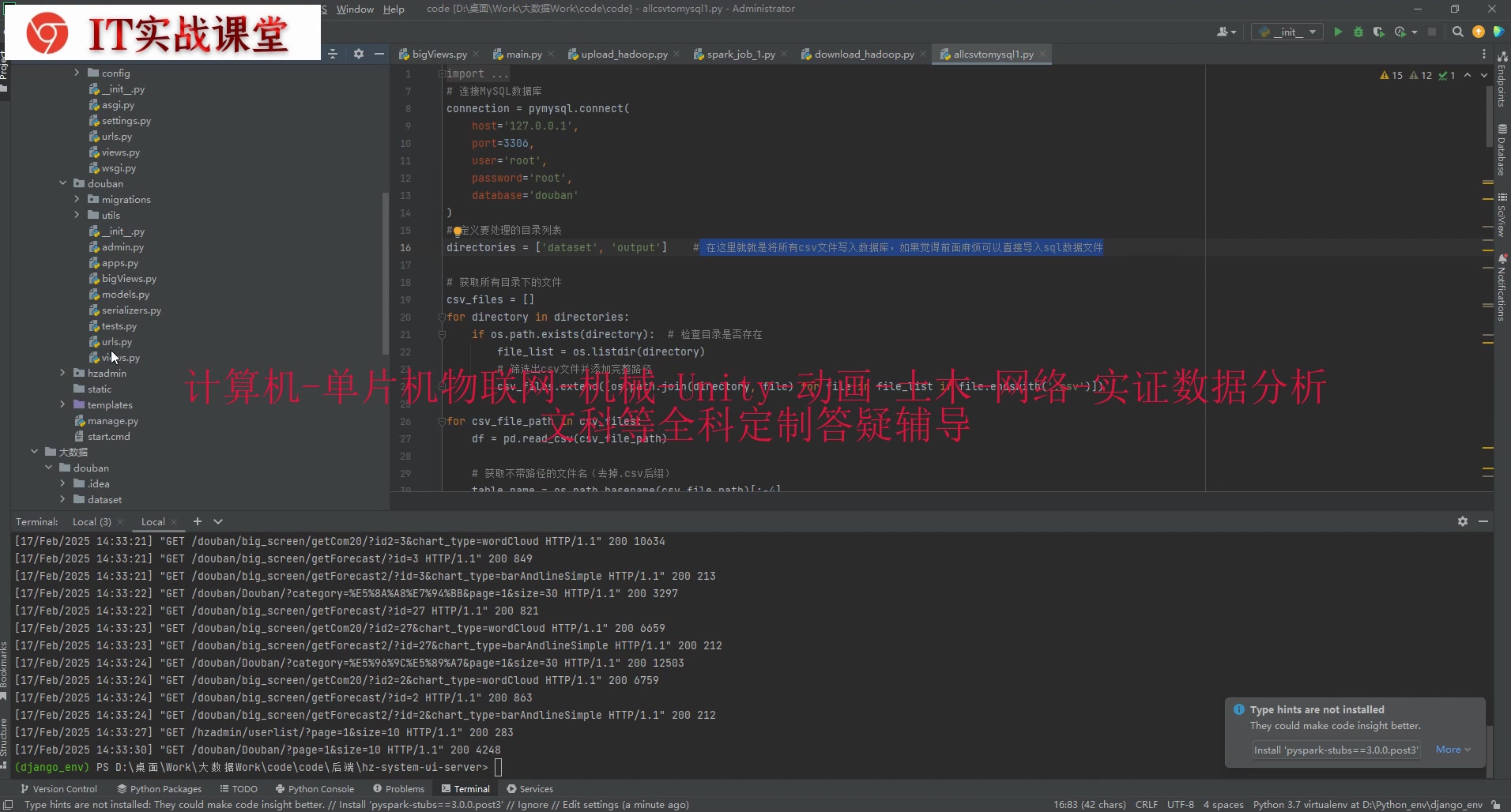Open models.py in project tree
This screenshot has width=1511, height=812.
125,295
